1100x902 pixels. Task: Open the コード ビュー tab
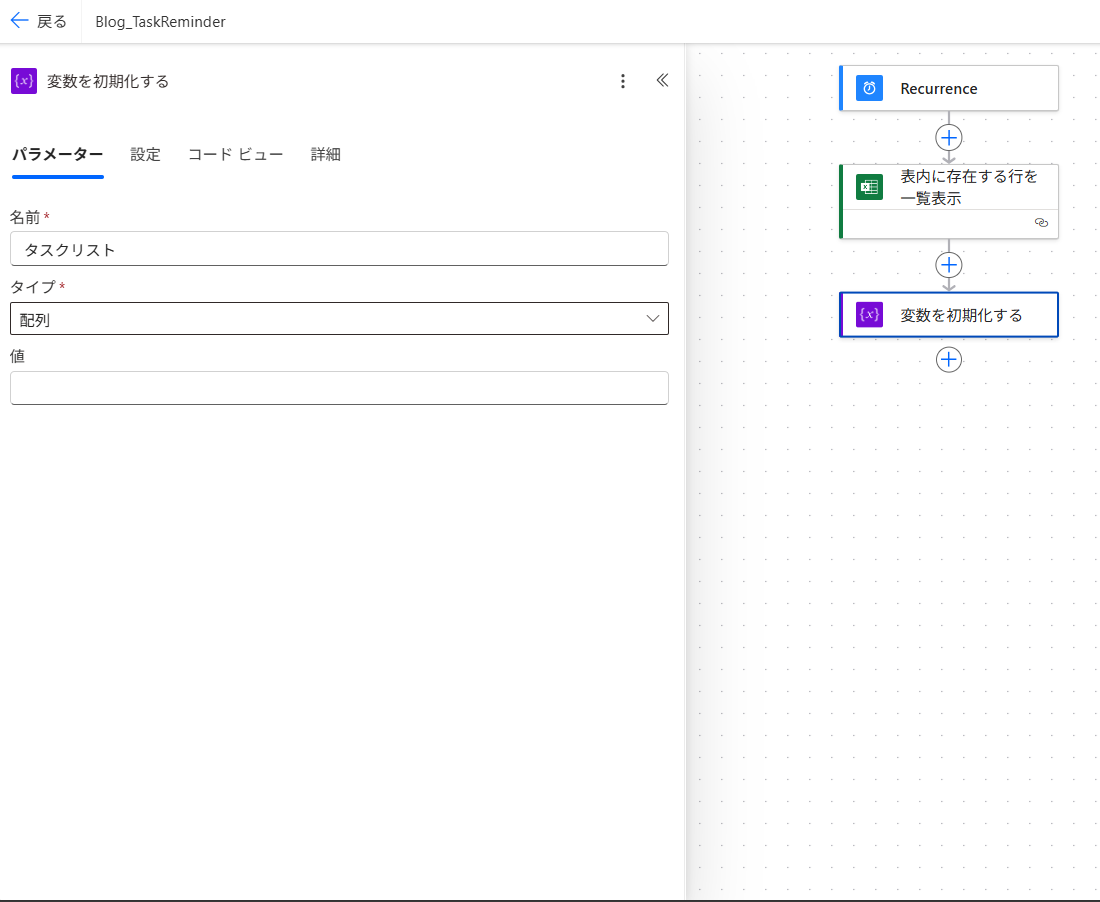[235, 154]
